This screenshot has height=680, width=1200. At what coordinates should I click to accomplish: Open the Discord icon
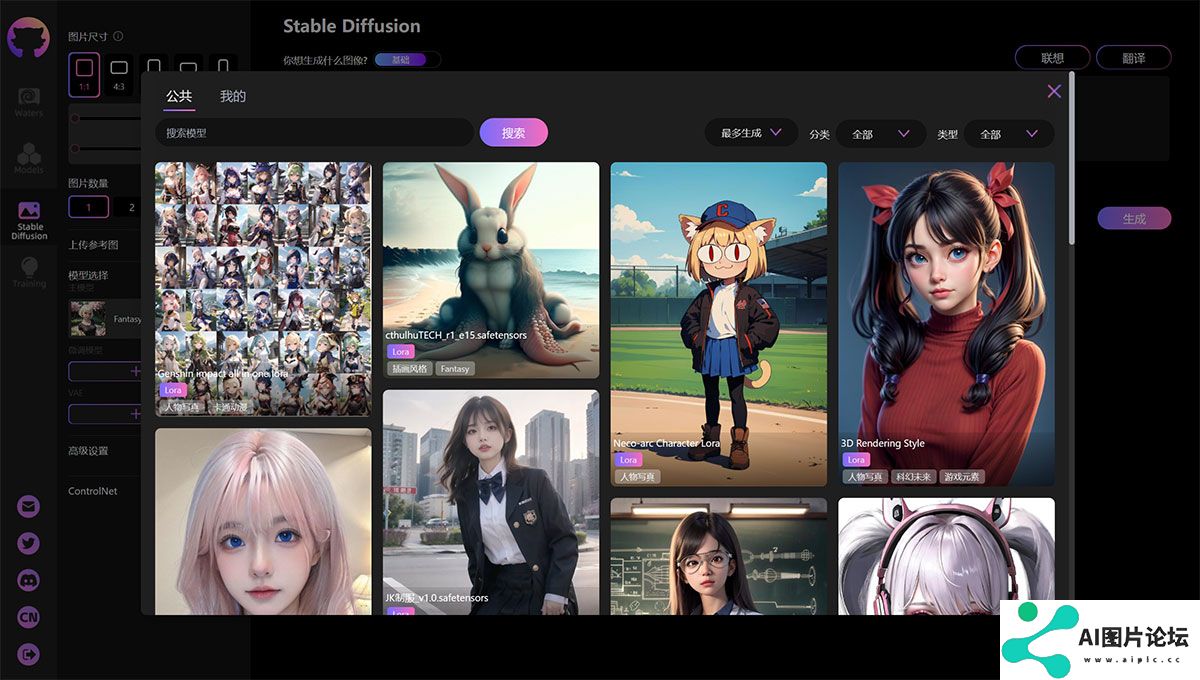coord(29,580)
